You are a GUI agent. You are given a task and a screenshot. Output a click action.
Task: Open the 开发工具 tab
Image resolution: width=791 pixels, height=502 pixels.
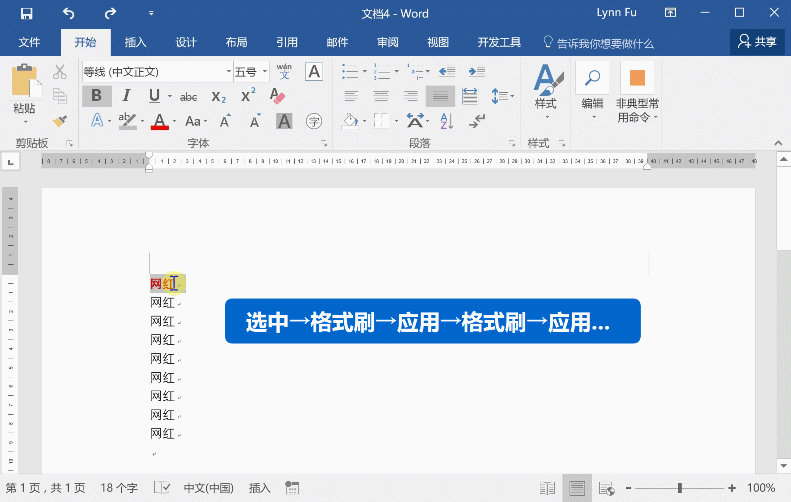pyautogui.click(x=499, y=42)
